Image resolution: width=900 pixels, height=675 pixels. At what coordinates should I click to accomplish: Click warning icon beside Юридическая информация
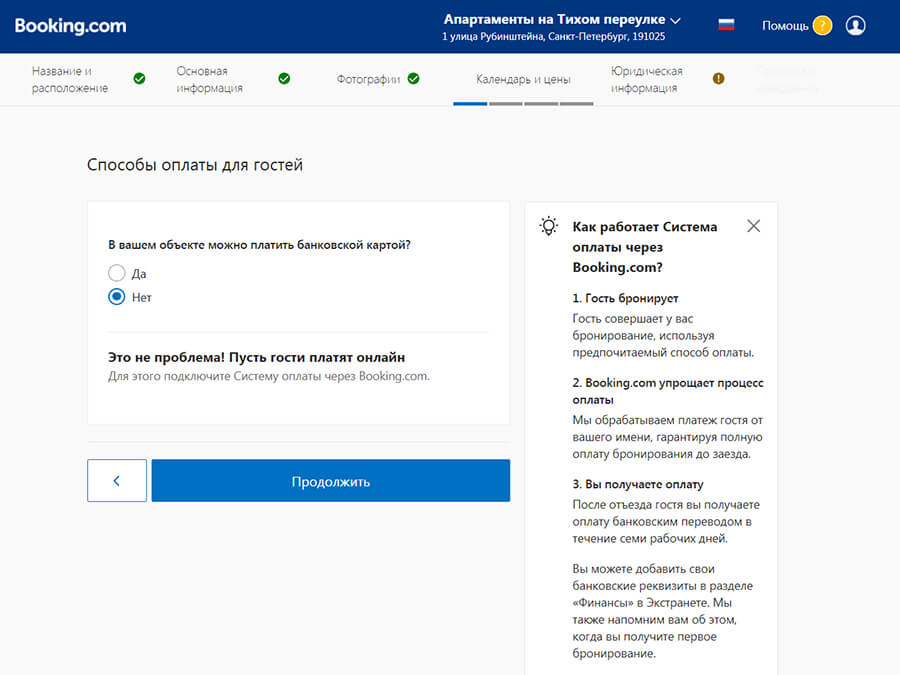[x=718, y=79]
